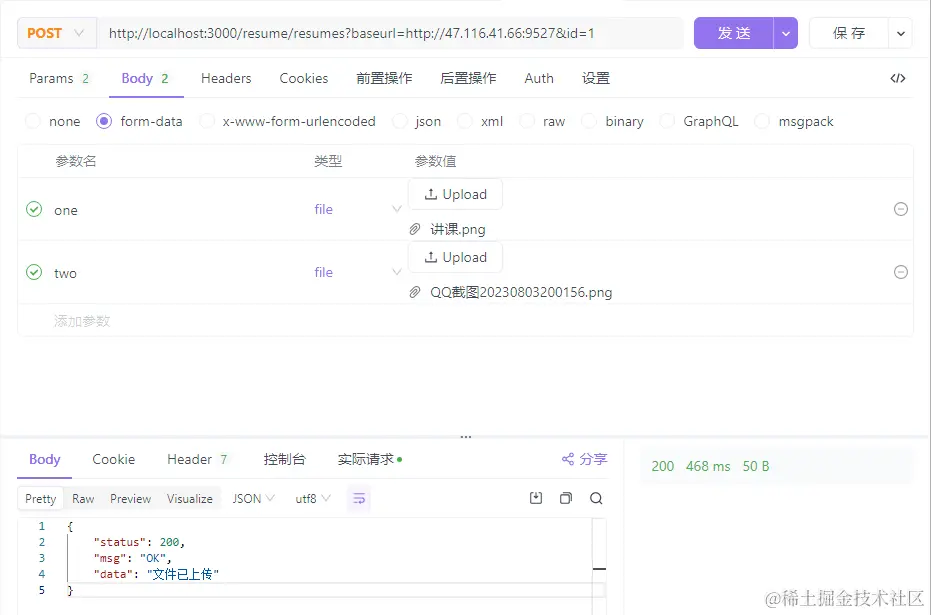This screenshot has width=931, height=615.
Task: Click the 468 ms response time
Action: 708,466
